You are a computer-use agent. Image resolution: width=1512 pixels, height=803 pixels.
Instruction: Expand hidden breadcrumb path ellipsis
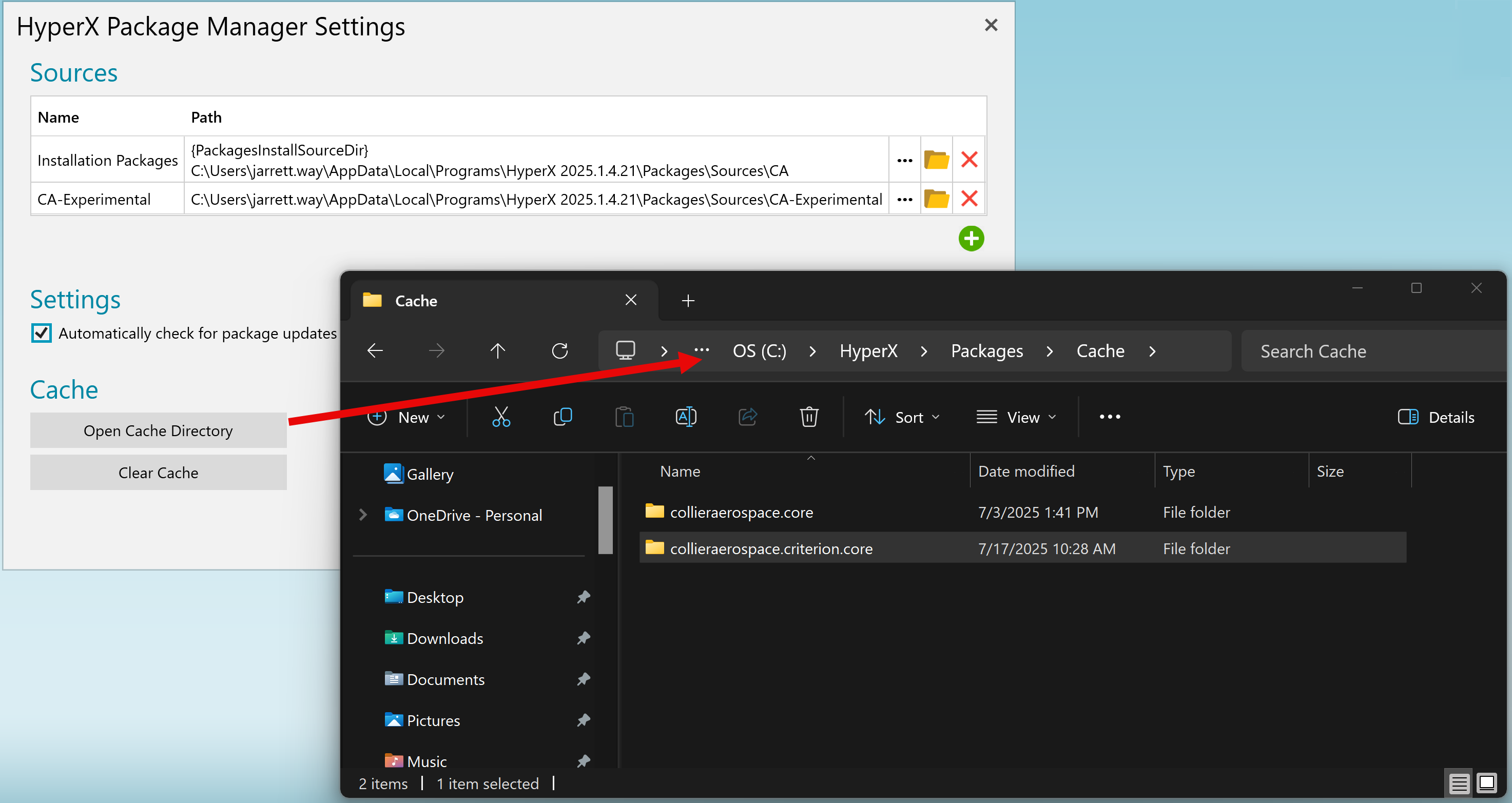pyautogui.click(x=702, y=351)
